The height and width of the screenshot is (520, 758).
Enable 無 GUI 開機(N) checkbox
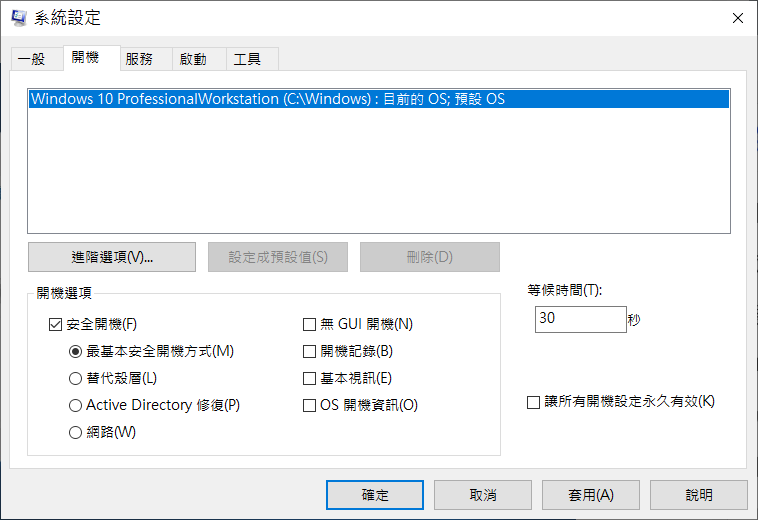309,324
